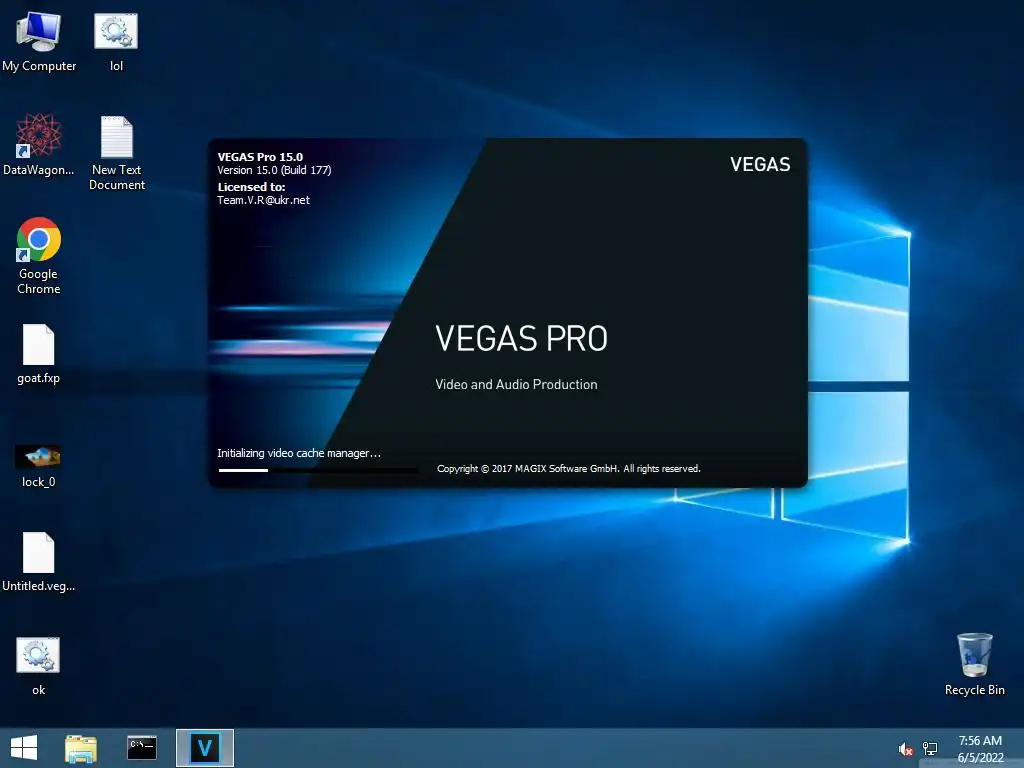Open the My Computer desktop icon
Screen dimensions: 1024x768
coord(39,40)
